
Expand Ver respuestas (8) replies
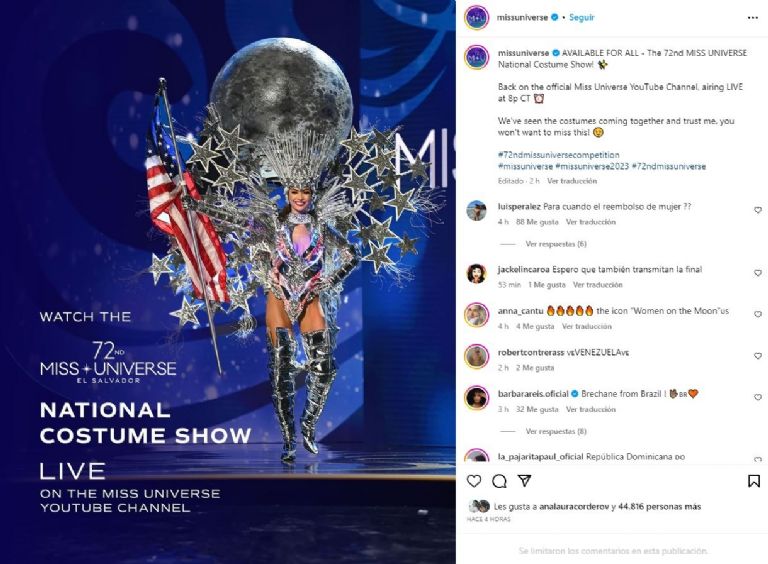tap(556, 431)
